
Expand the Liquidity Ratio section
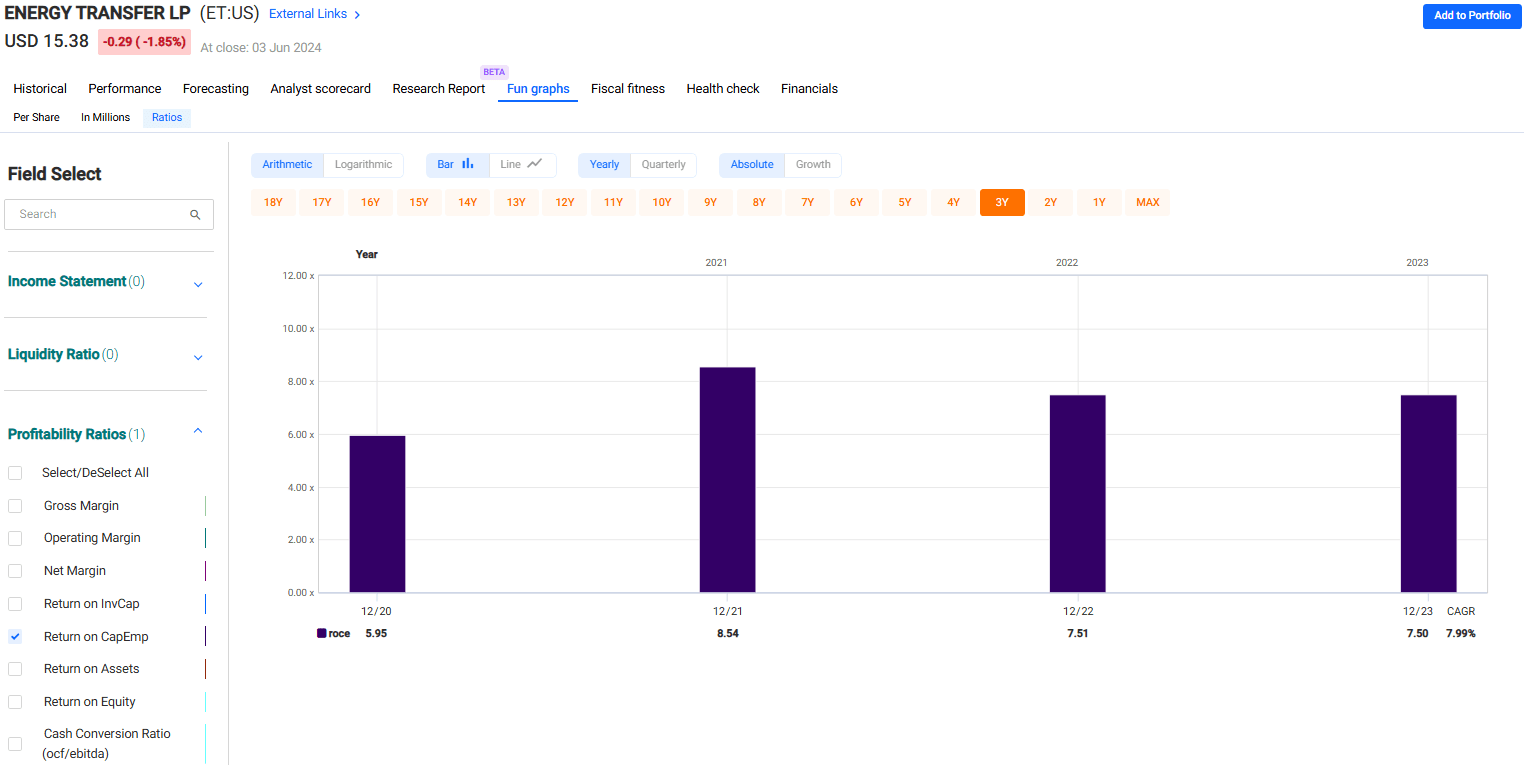(x=198, y=357)
